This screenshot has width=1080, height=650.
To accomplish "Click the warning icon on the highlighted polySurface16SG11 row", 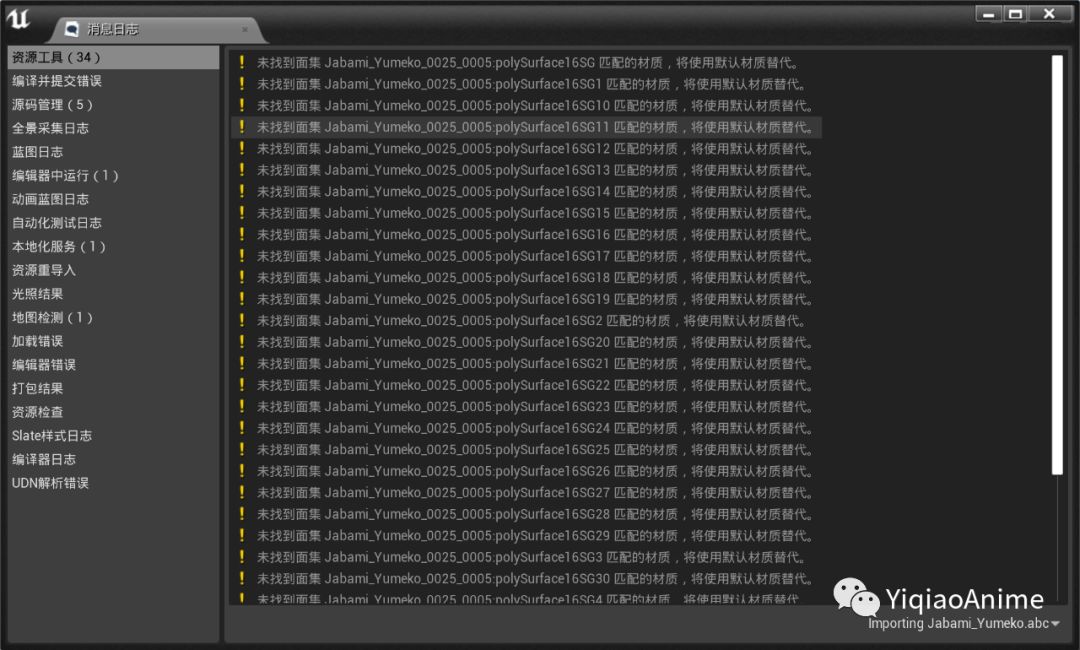I will 242,127.
